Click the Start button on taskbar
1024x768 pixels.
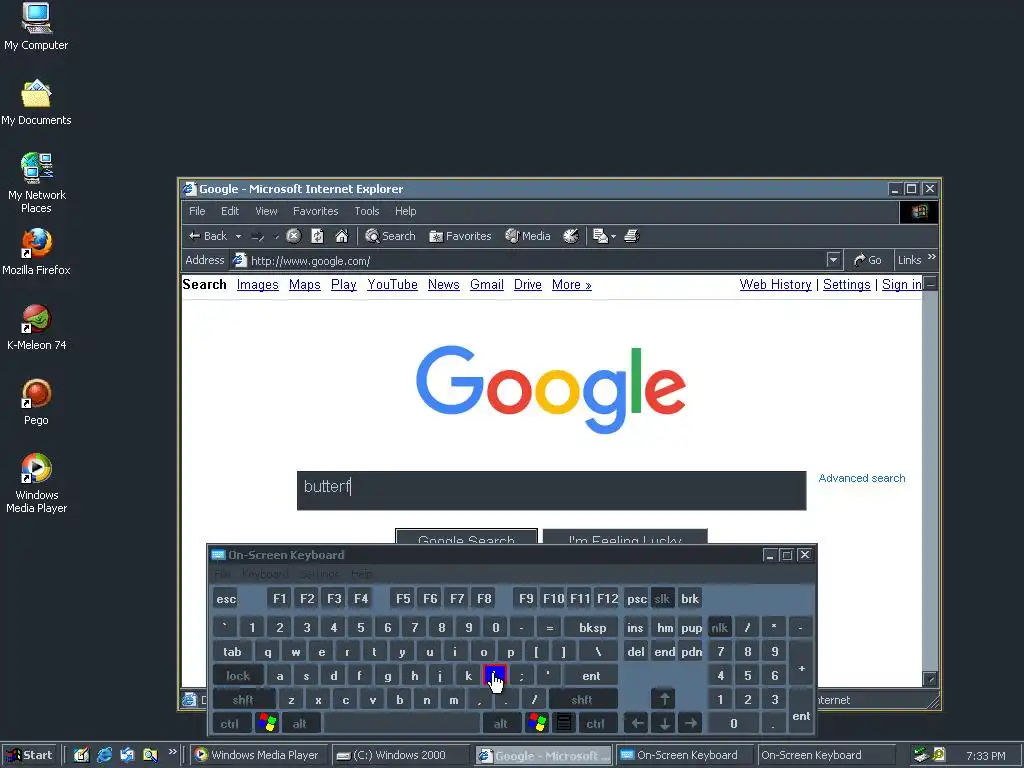(x=30, y=755)
